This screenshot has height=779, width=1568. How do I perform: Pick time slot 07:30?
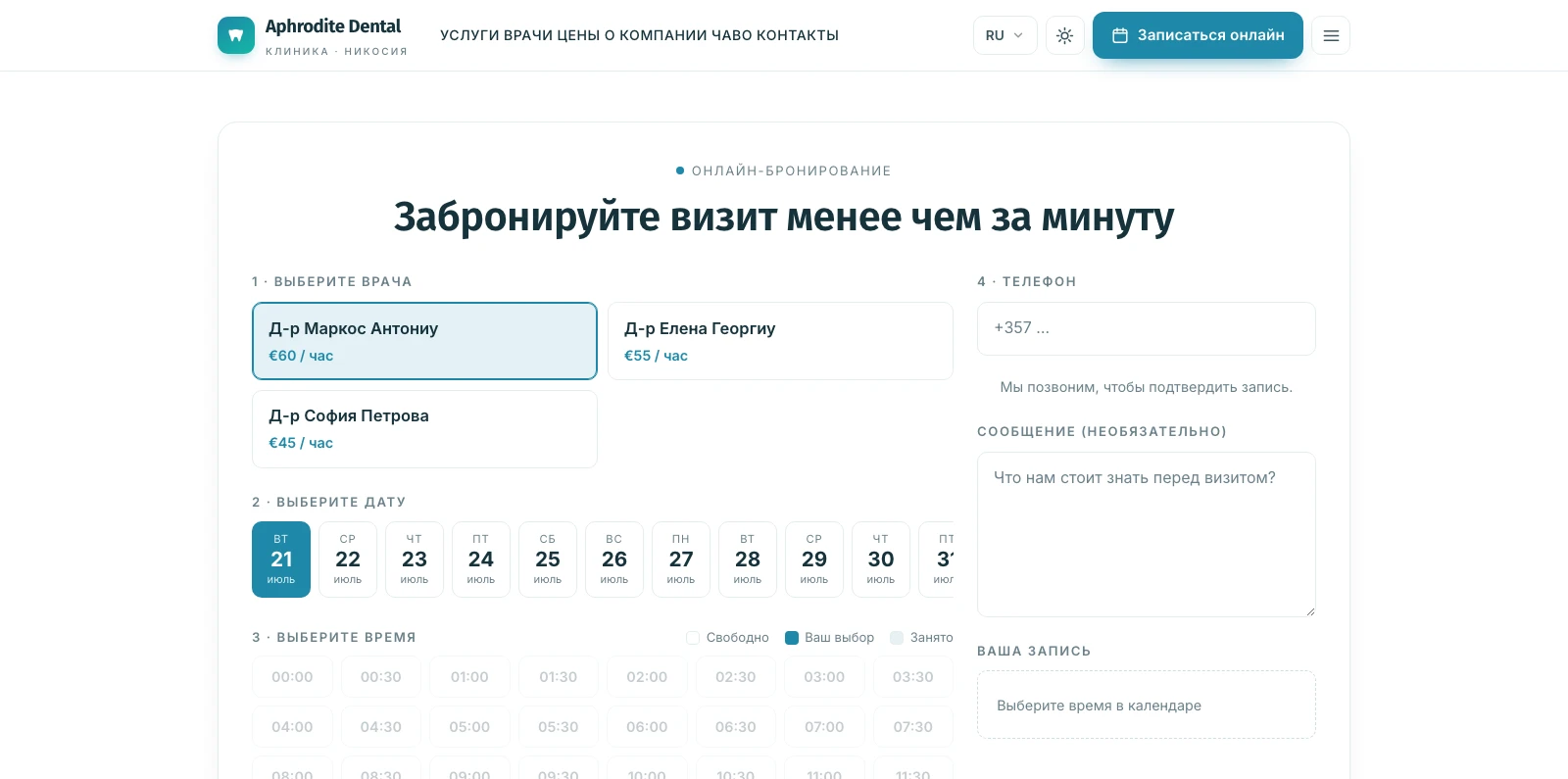pyautogui.click(x=913, y=727)
